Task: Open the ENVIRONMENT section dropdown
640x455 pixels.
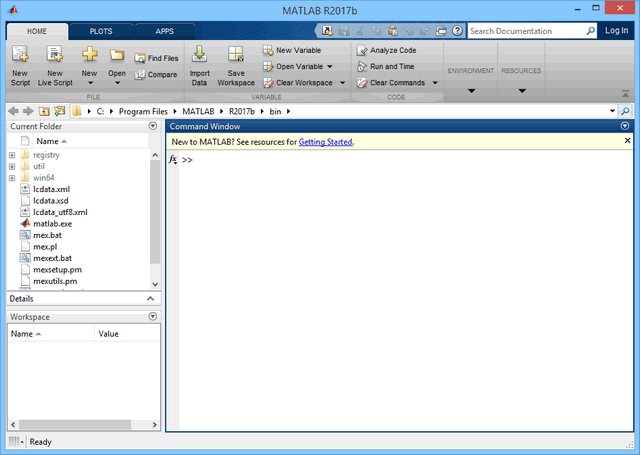Action: coord(471,92)
